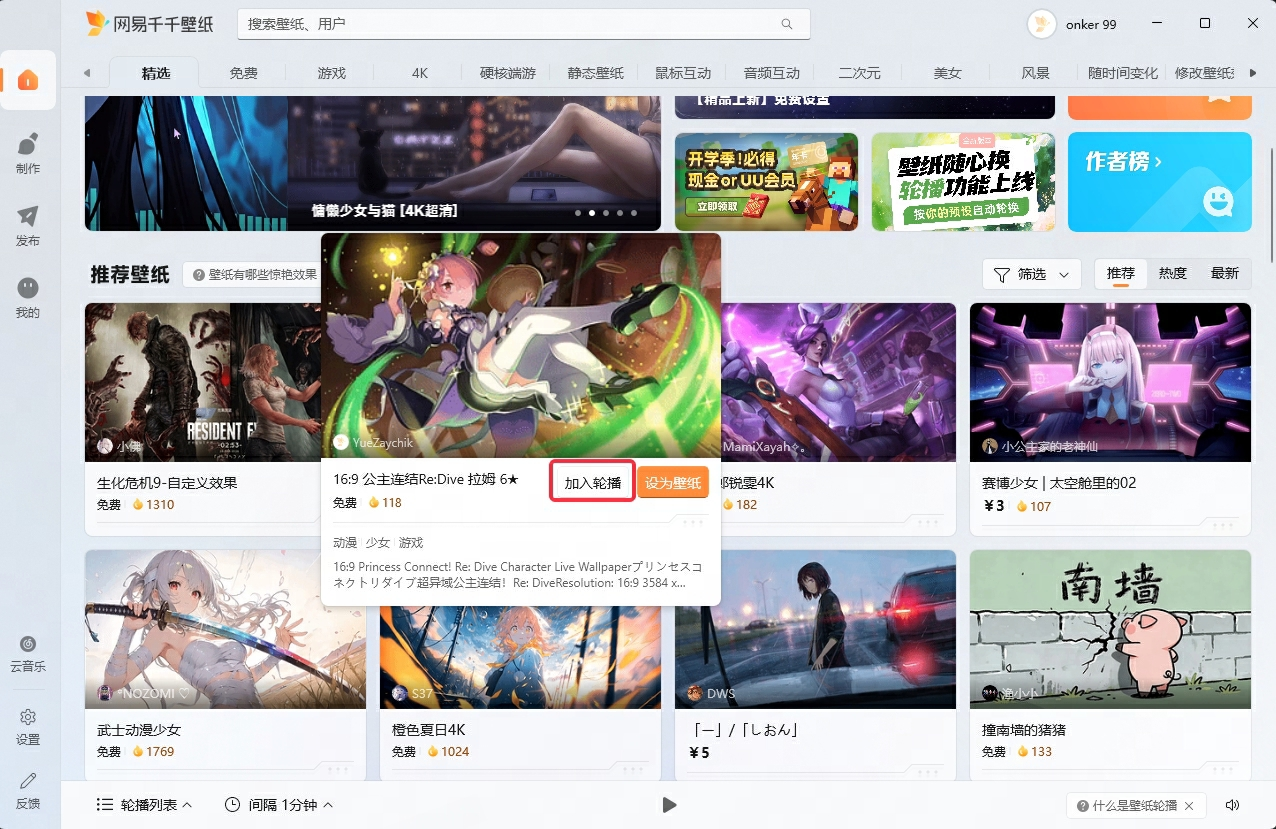Open the 筛选 filter dropdown
The width and height of the screenshot is (1276, 829).
point(1032,274)
